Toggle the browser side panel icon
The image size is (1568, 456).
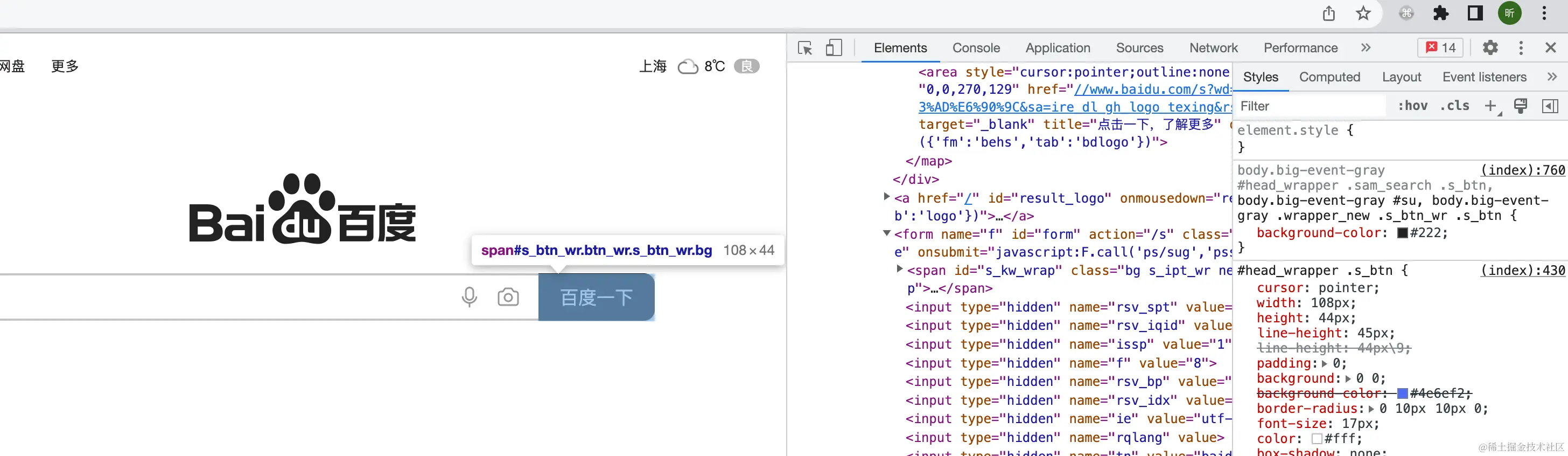click(1475, 13)
